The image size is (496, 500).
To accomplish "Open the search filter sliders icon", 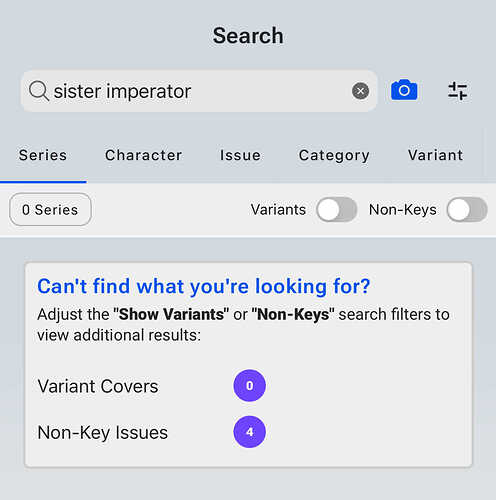I will click(458, 91).
